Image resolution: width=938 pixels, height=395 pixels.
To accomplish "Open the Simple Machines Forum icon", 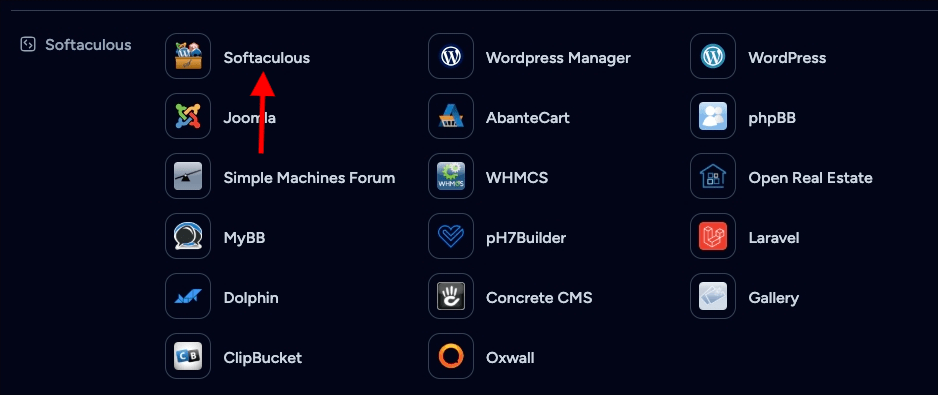I will tap(188, 176).
